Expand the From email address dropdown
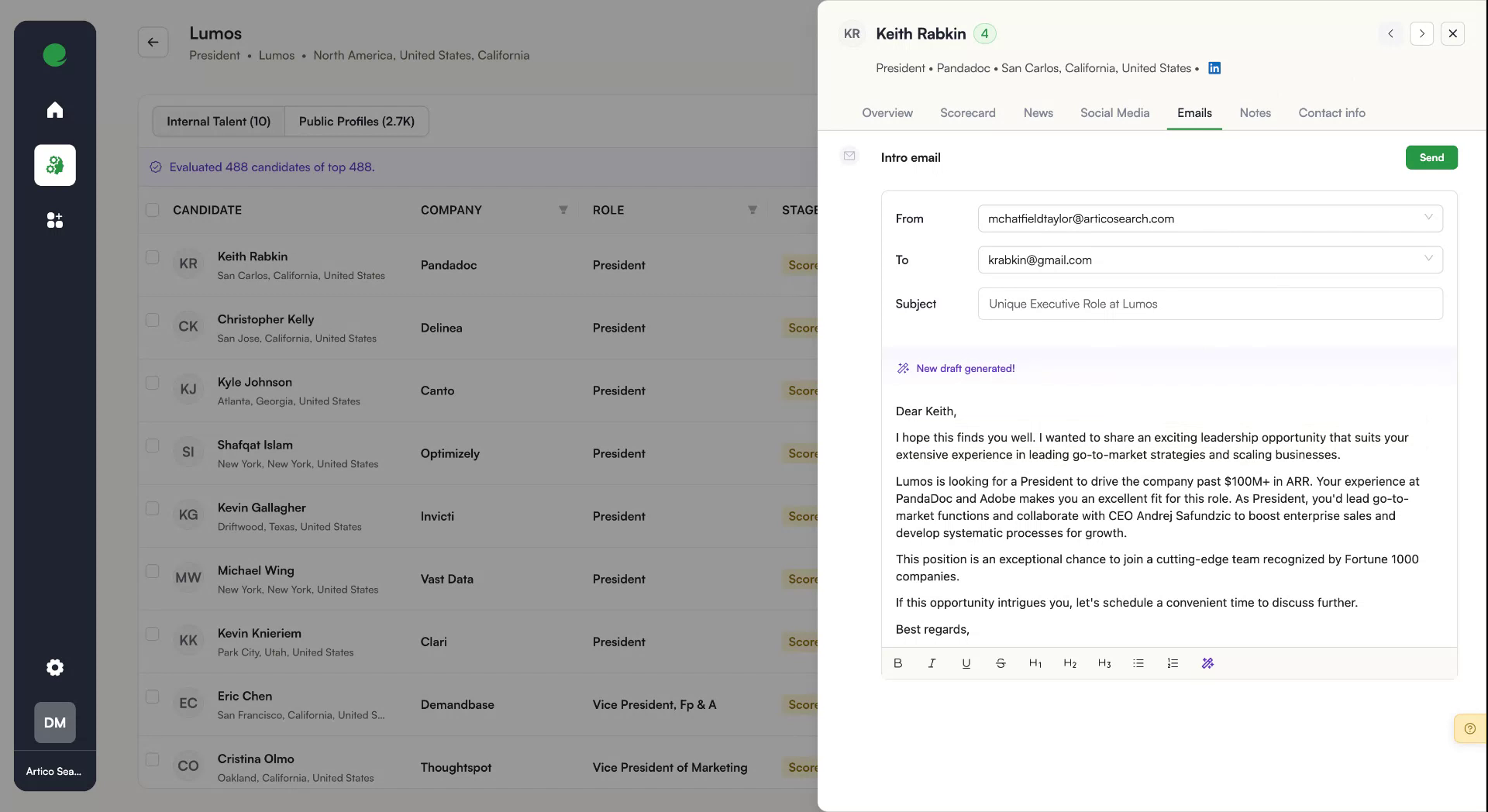 [x=1428, y=218]
